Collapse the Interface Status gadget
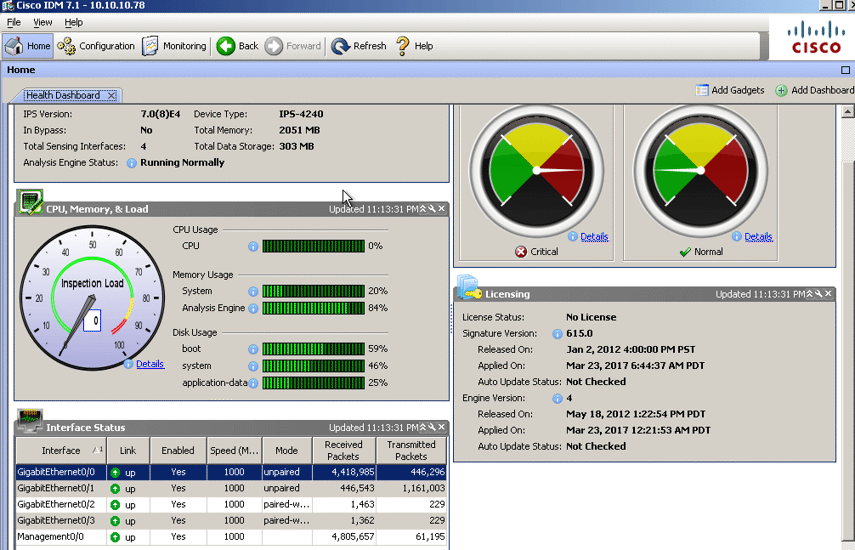 point(423,427)
